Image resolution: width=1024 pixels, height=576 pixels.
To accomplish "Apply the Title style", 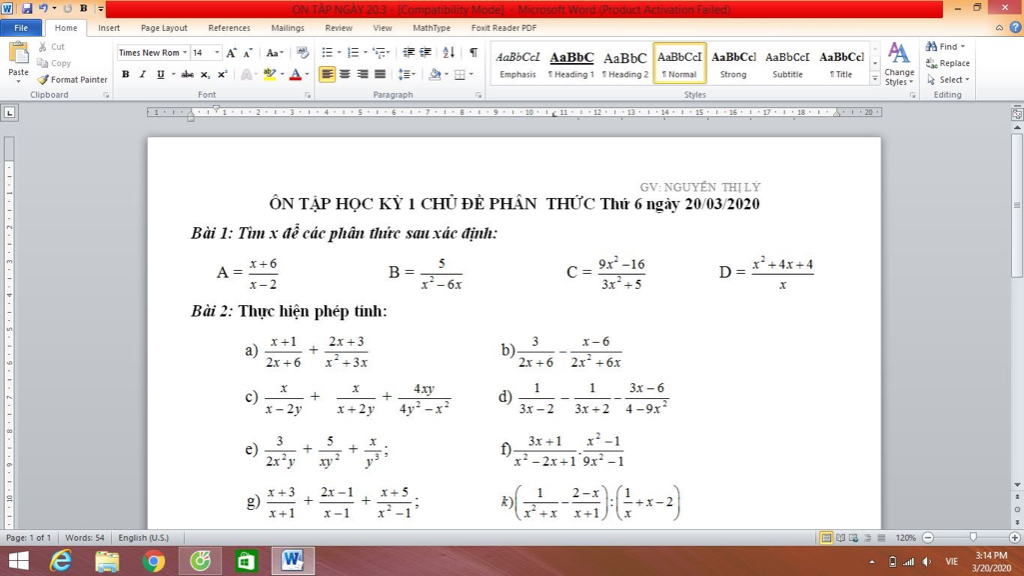I will pyautogui.click(x=841, y=64).
